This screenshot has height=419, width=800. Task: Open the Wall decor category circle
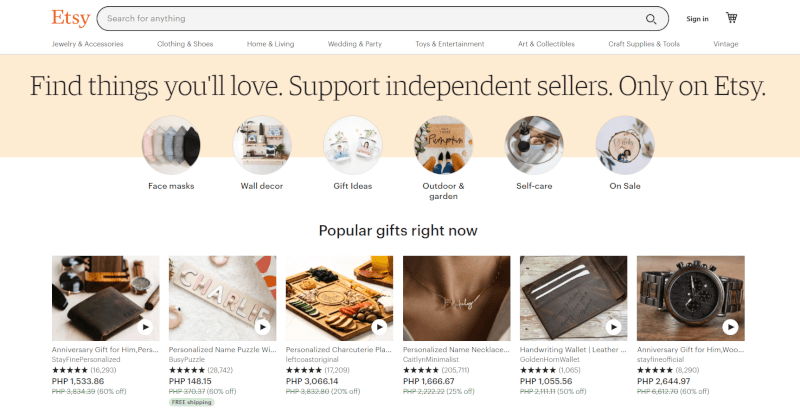262,145
